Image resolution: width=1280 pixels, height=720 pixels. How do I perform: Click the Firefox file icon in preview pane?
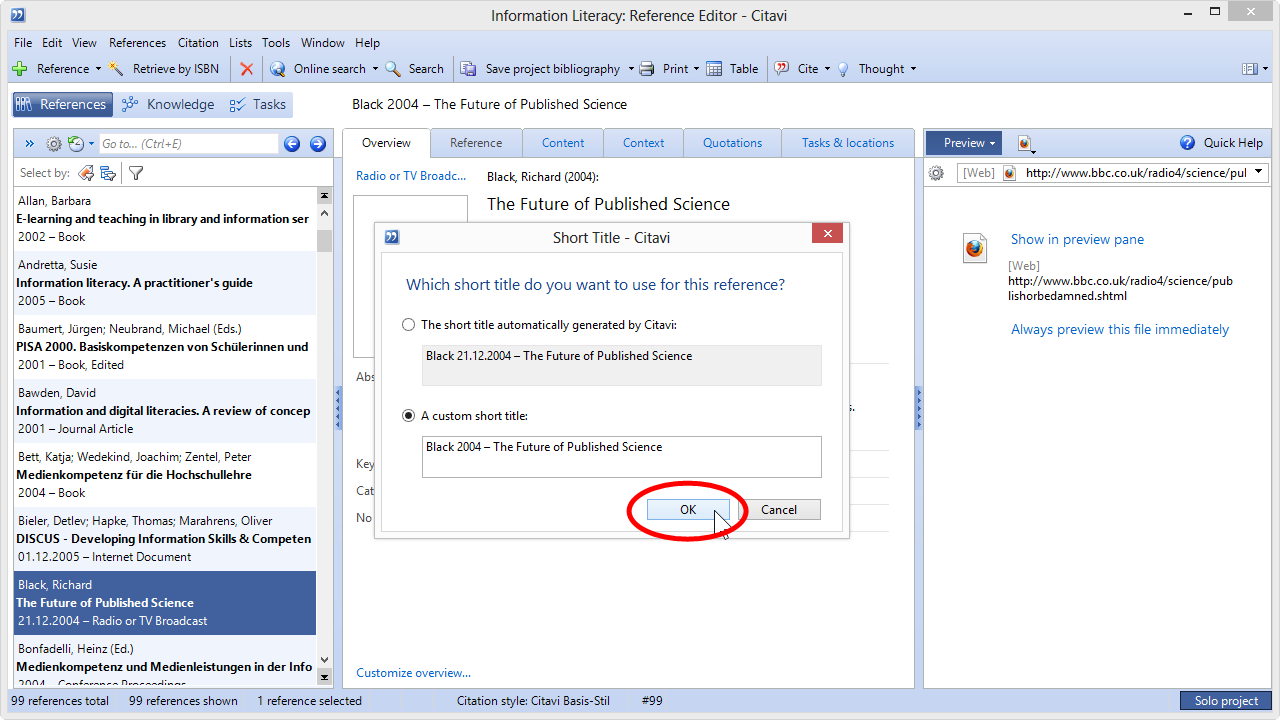pyautogui.click(x=975, y=248)
